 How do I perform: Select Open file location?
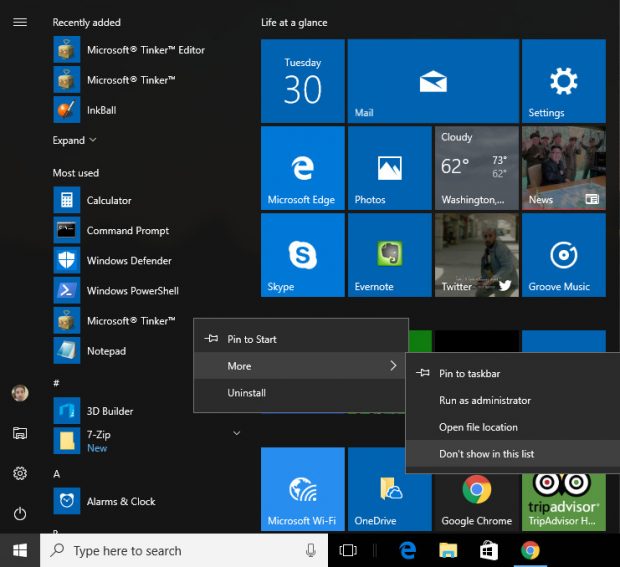513,427
